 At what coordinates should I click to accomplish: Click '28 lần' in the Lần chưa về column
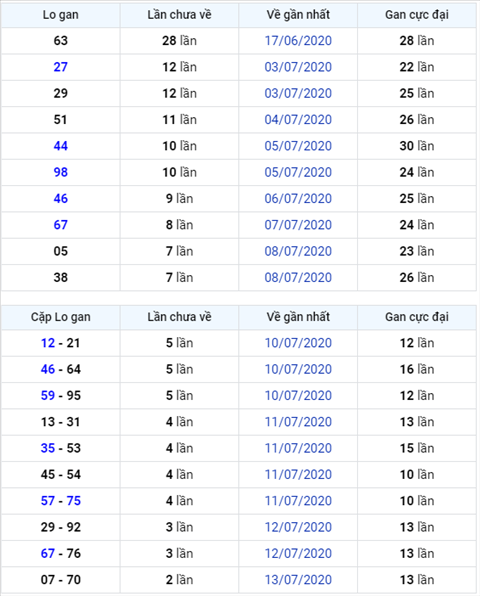[x=179, y=41]
